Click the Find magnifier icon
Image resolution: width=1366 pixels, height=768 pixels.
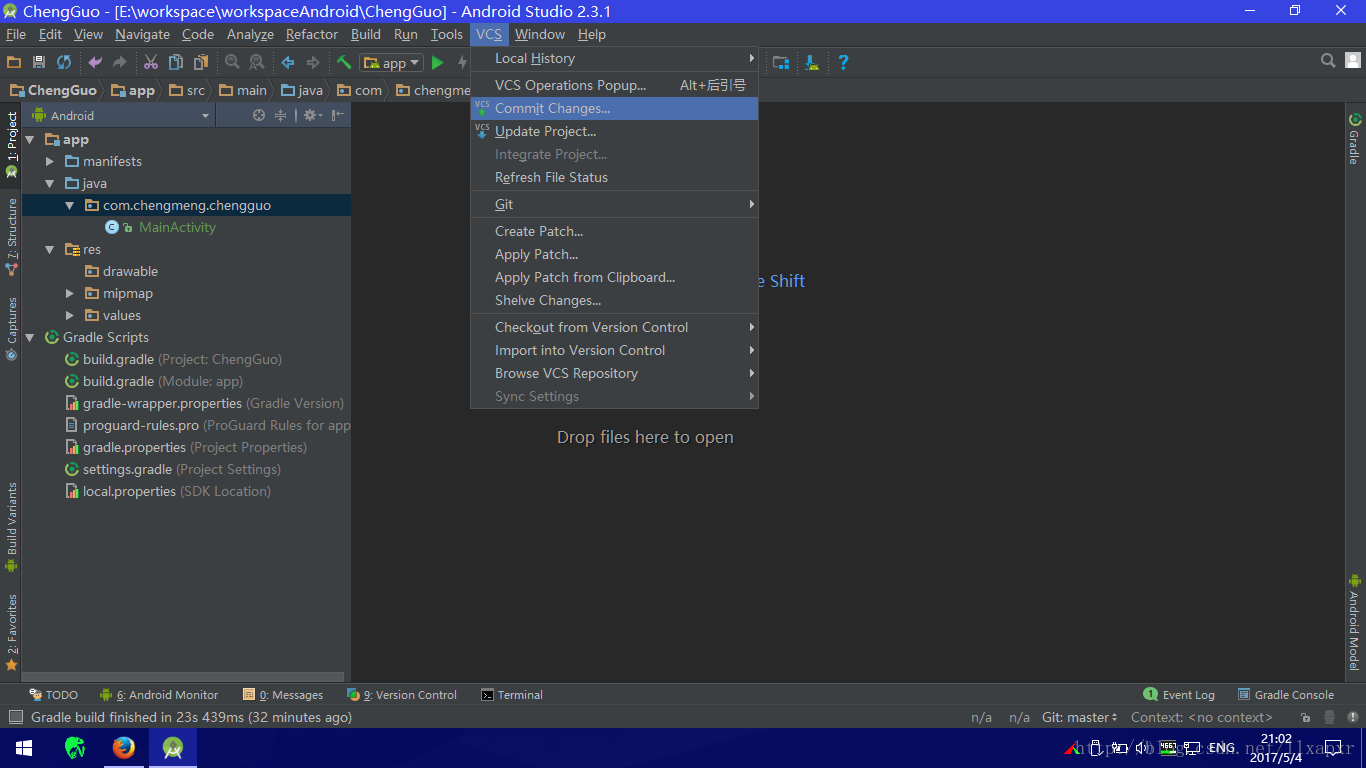pos(232,62)
